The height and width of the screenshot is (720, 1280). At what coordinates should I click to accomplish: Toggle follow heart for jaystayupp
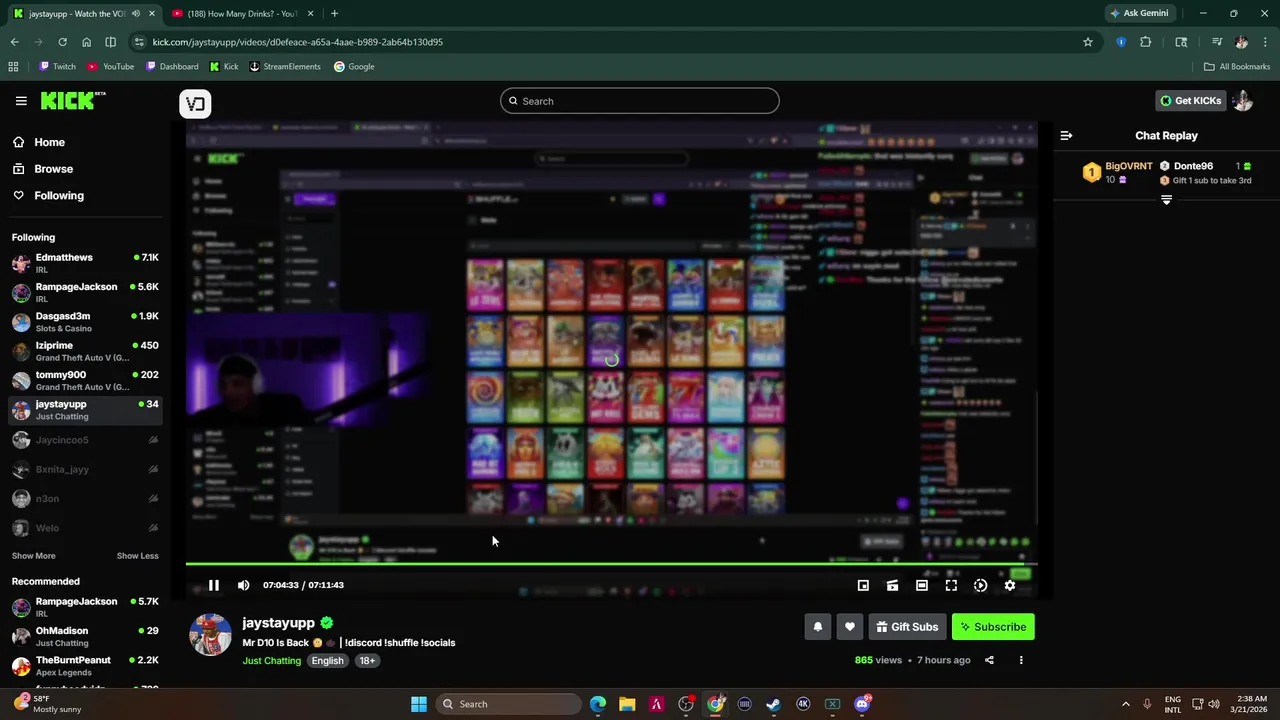pyautogui.click(x=850, y=627)
